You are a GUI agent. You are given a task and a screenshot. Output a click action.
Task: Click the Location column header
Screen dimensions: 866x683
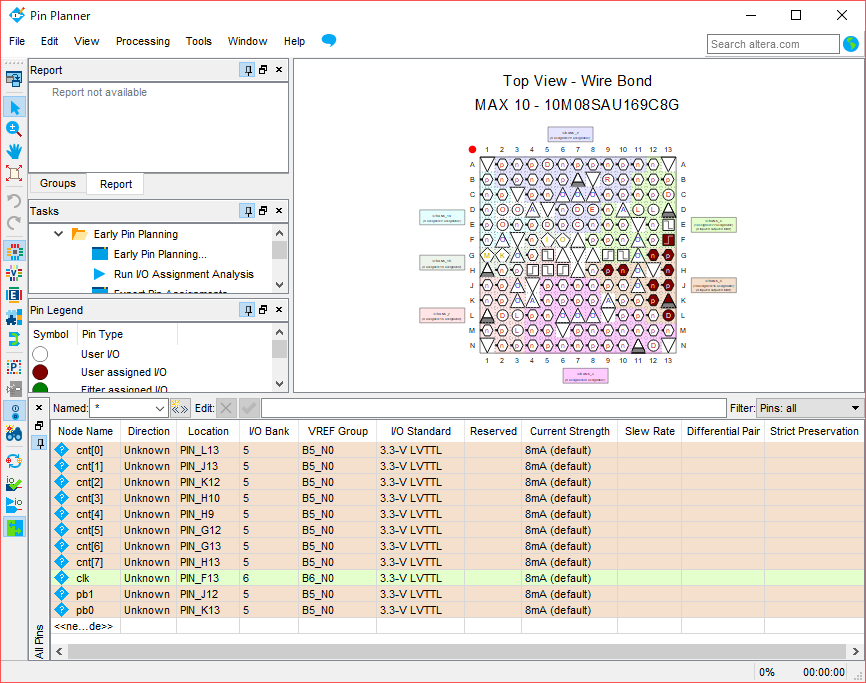click(207, 431)
